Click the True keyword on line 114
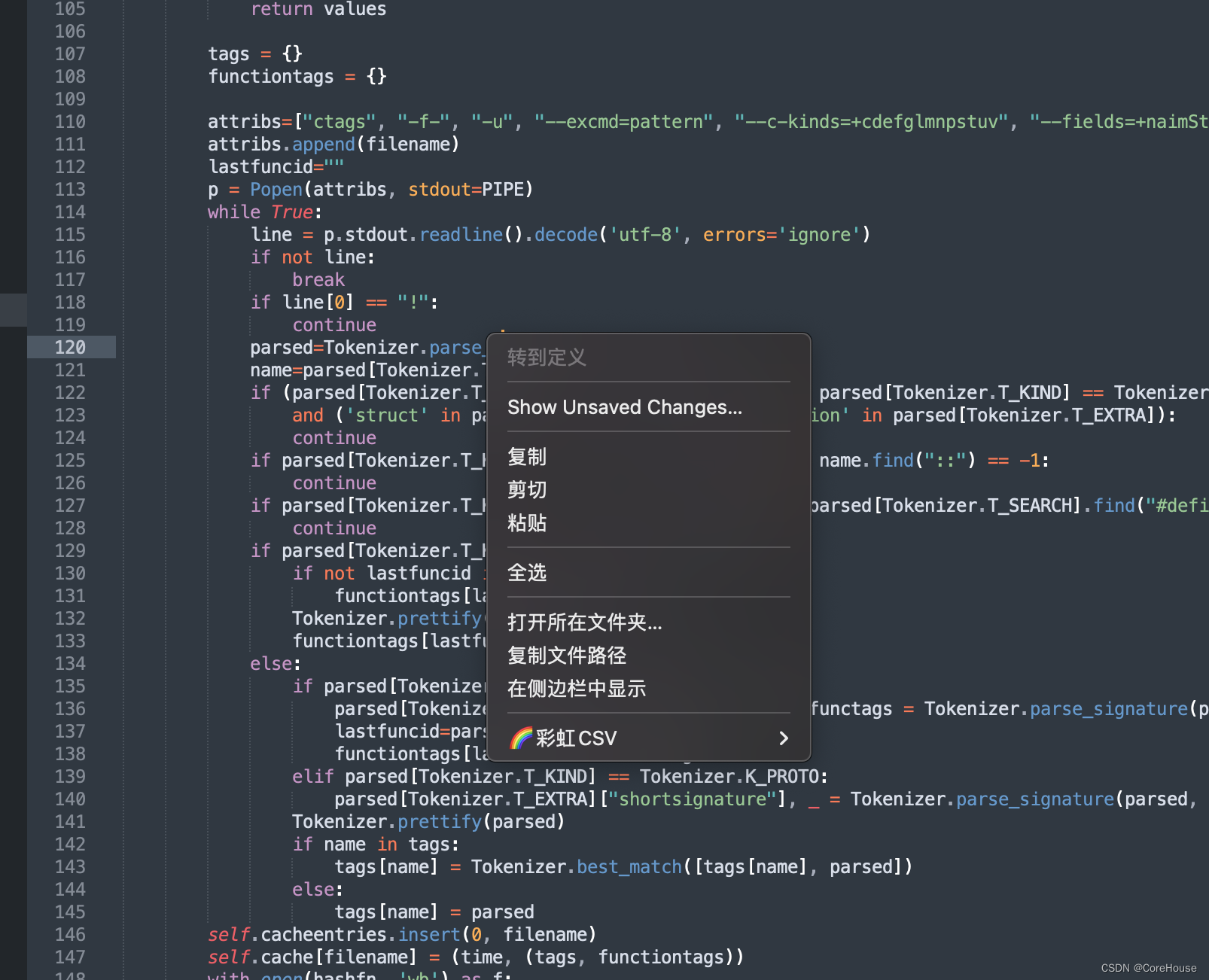Viewport: 1209px width, 980px height. point(291,212)
